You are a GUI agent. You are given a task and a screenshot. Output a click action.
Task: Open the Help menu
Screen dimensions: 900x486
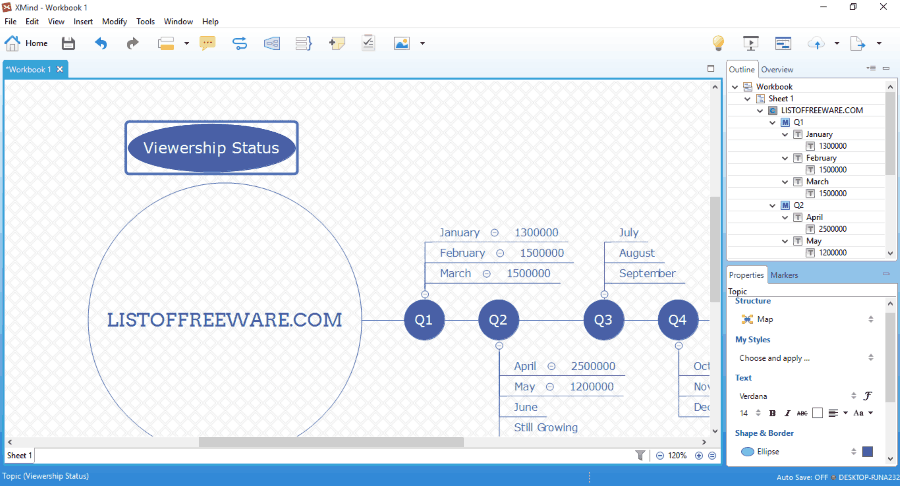tap(210, 21)
